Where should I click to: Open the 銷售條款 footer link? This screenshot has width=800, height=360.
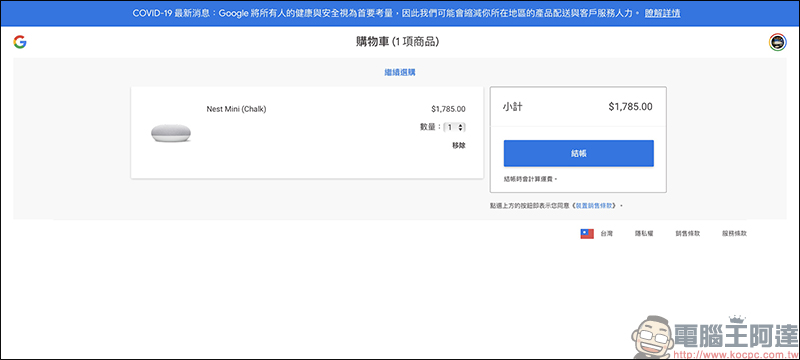pos(688,234)
